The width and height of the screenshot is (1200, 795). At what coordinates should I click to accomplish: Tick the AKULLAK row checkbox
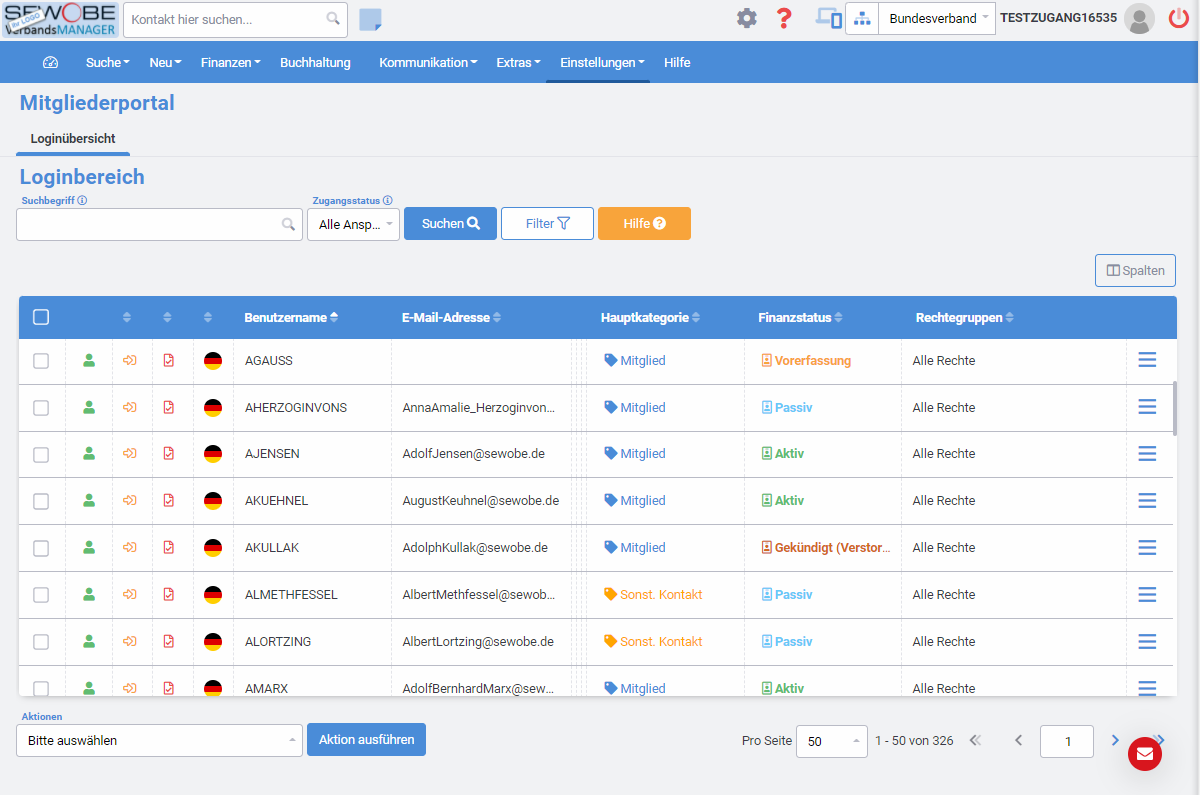tap(41, 548)
